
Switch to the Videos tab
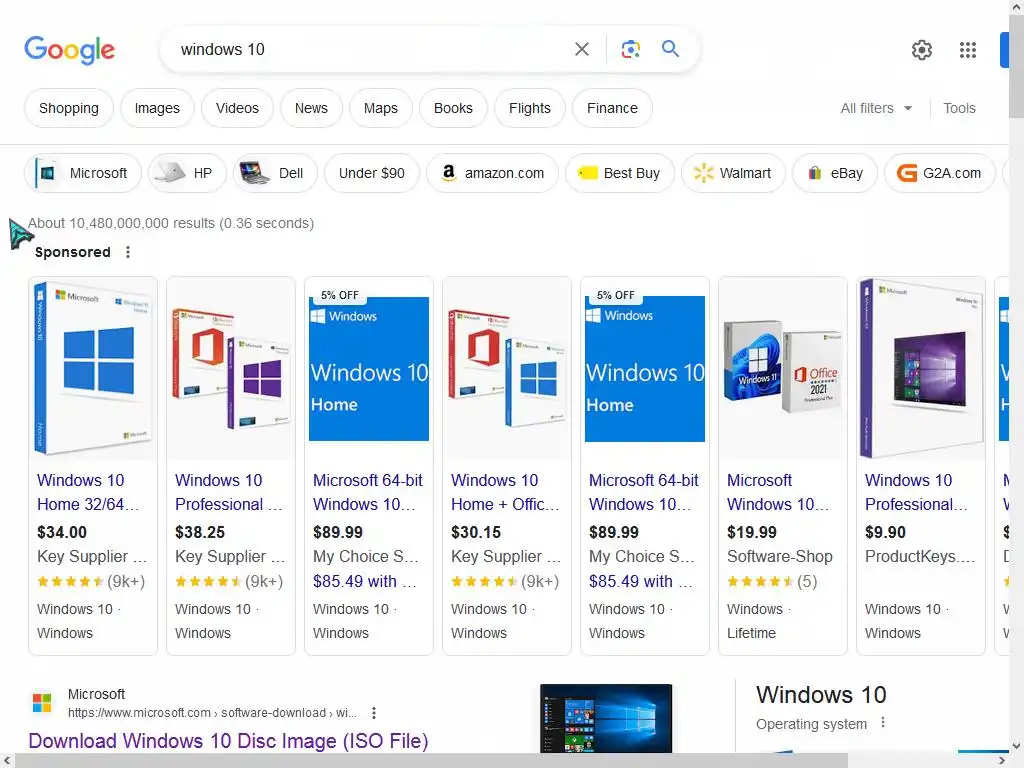pos(237,108)
